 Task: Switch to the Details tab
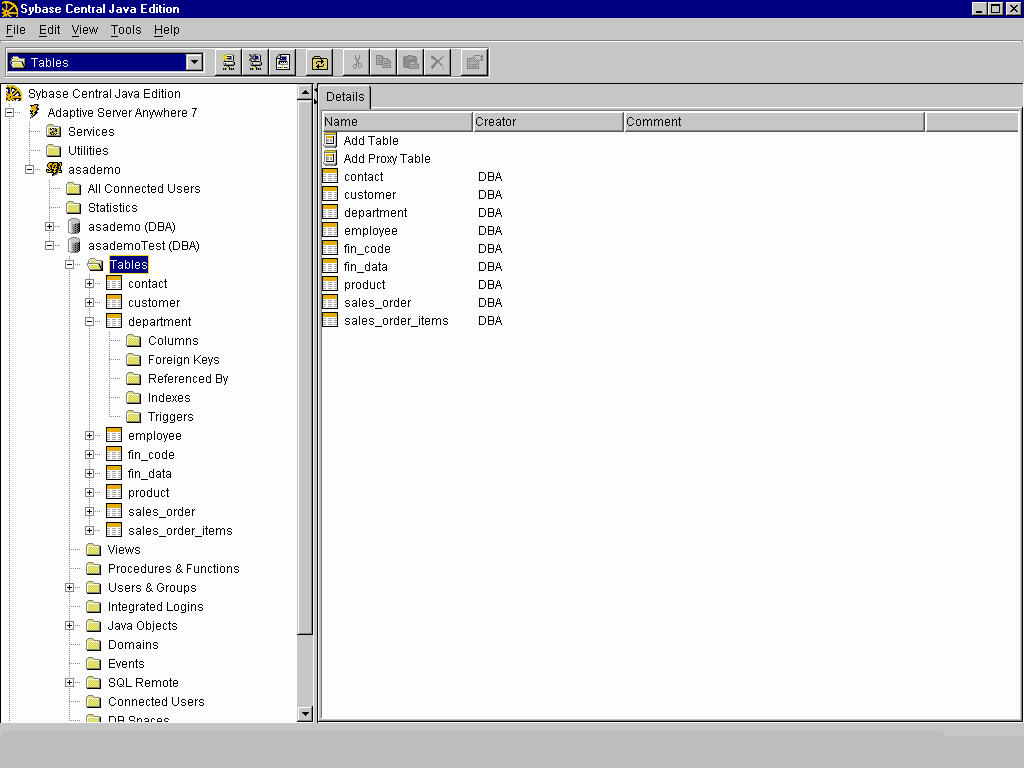345,97
